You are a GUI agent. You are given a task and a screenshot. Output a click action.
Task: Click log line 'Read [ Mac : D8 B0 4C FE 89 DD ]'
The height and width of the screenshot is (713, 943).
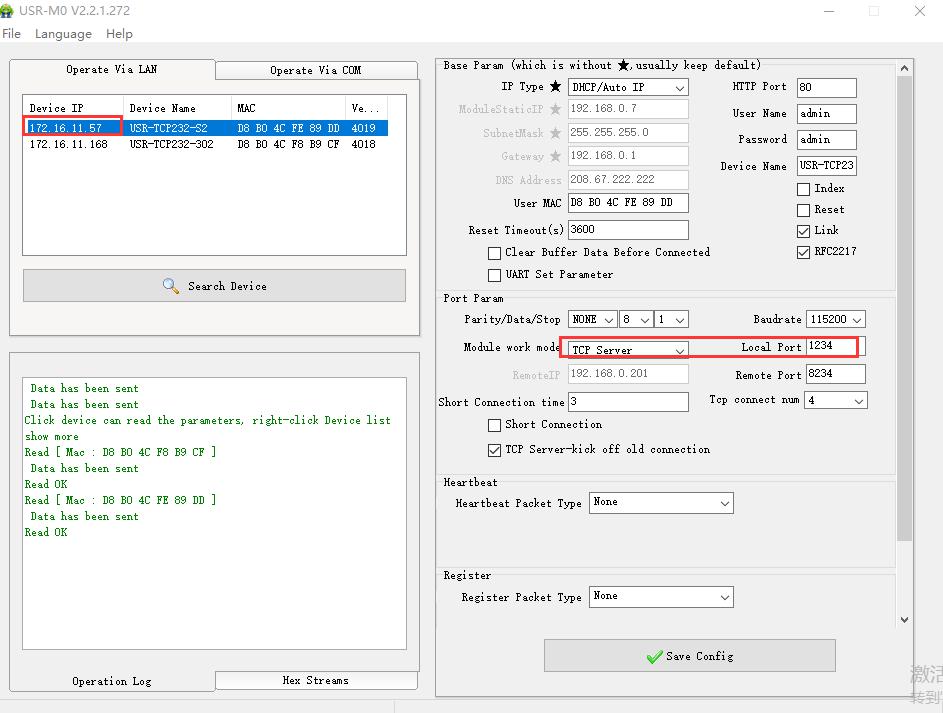coord(120,500)
